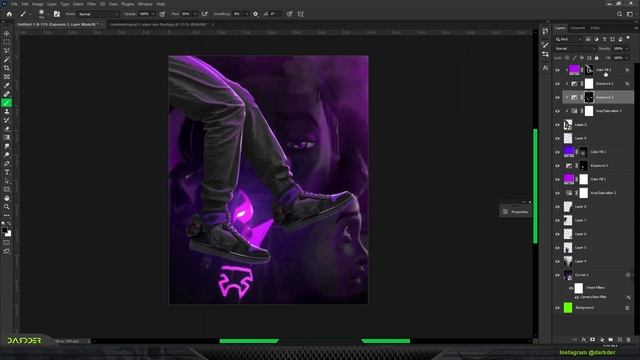Select the Eyedropper tool

click(7, 85)
